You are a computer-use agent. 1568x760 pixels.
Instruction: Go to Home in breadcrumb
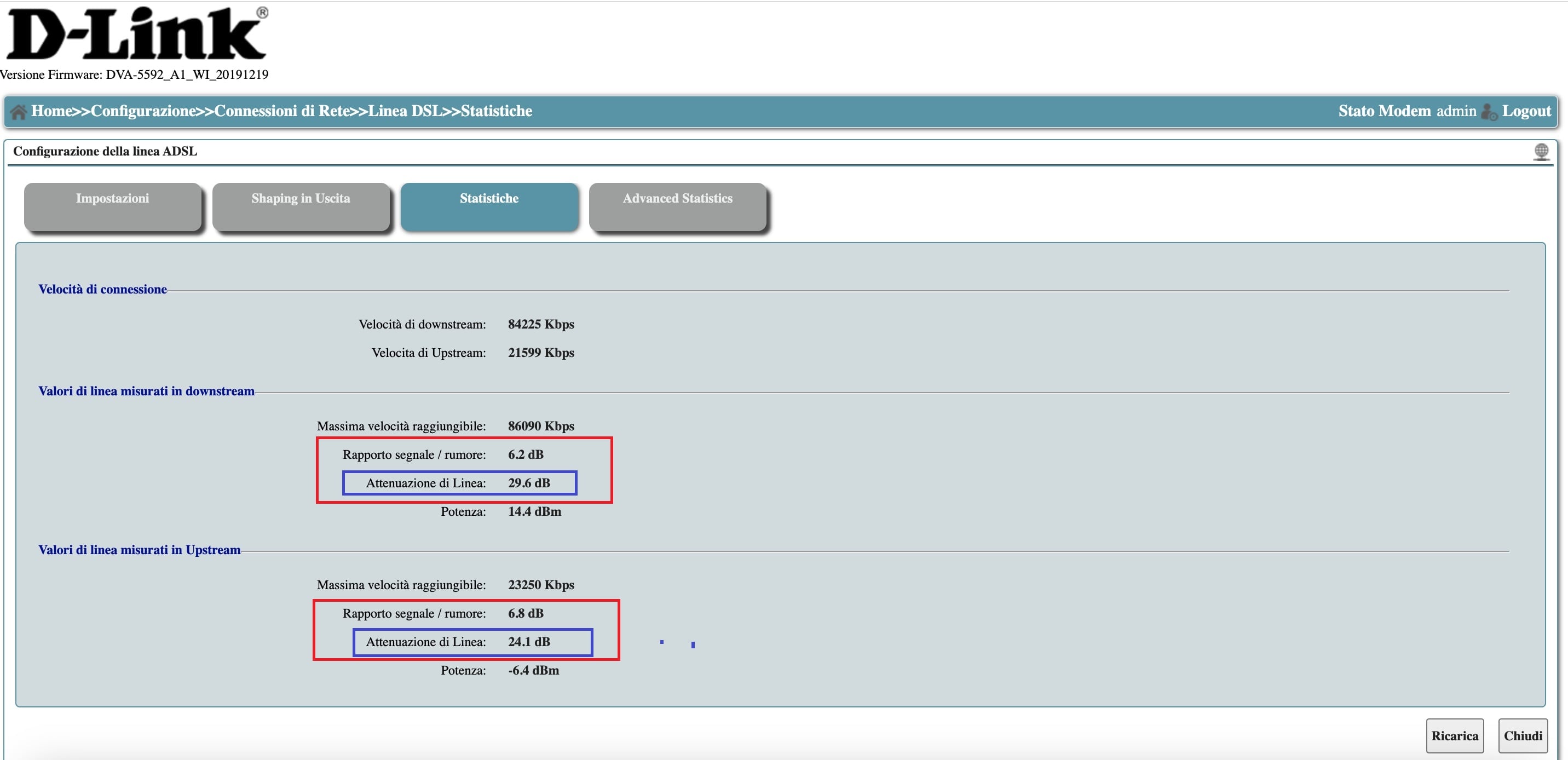51,111
